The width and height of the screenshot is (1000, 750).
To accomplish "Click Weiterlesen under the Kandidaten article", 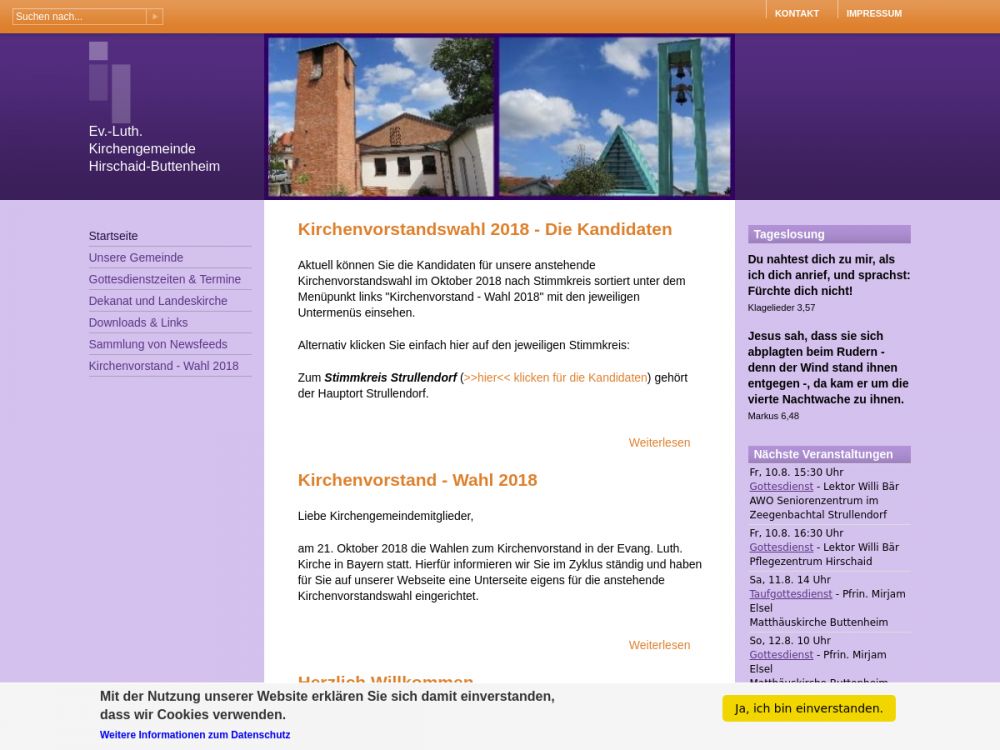I will click(659, 442).
